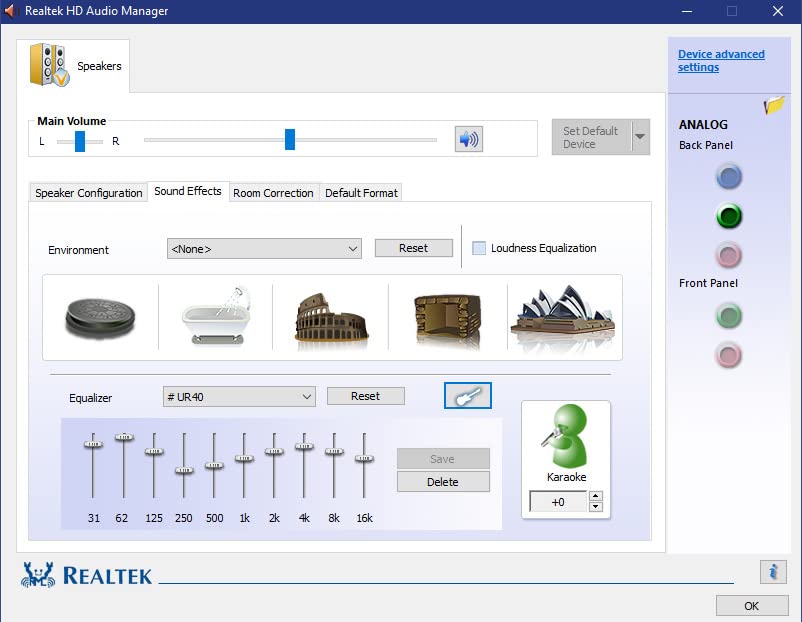The width and height of the screenshot is (802, 622).
Task: Enable the Loudness Equalization checkbox
Action: click(x=479, y=248)
